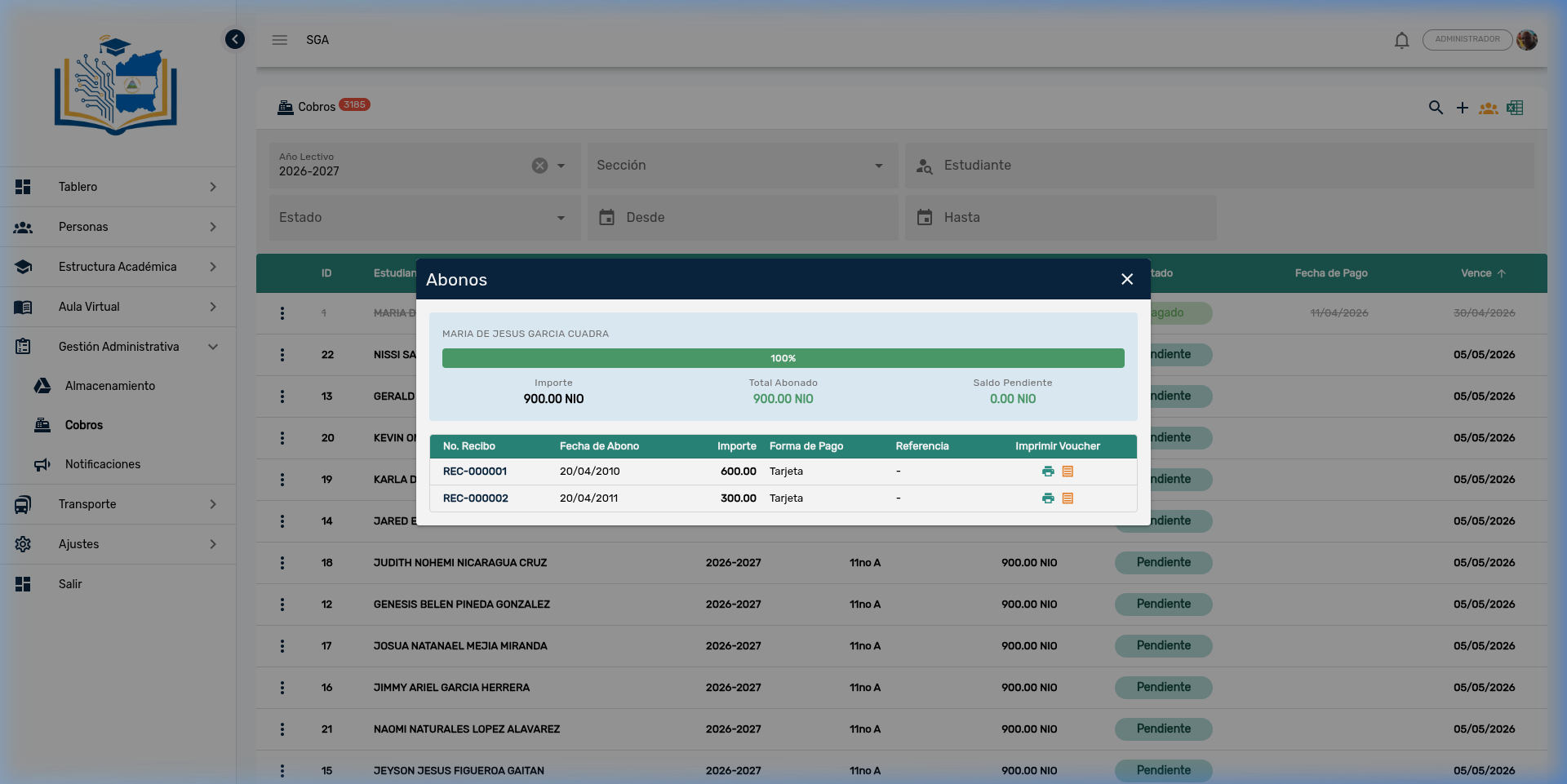
Task: Click the group students icon
Action: (x=1489, y=108)
